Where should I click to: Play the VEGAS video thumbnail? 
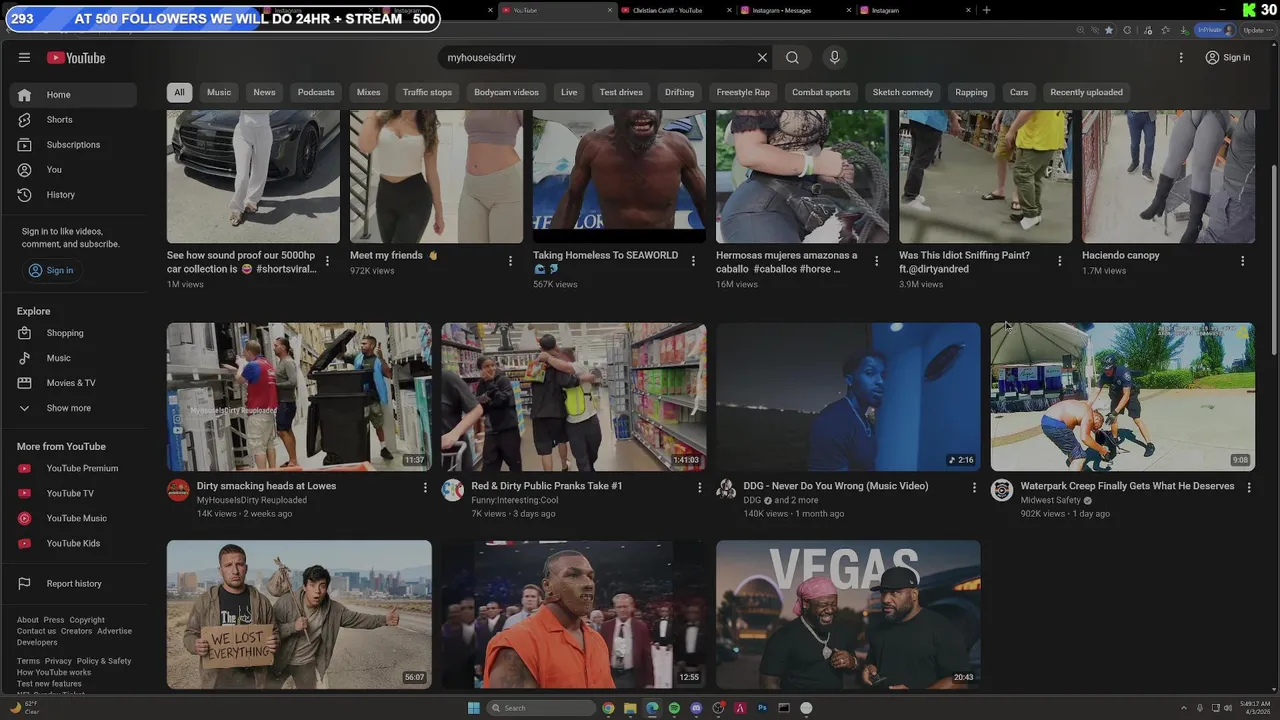pos(848,614)
